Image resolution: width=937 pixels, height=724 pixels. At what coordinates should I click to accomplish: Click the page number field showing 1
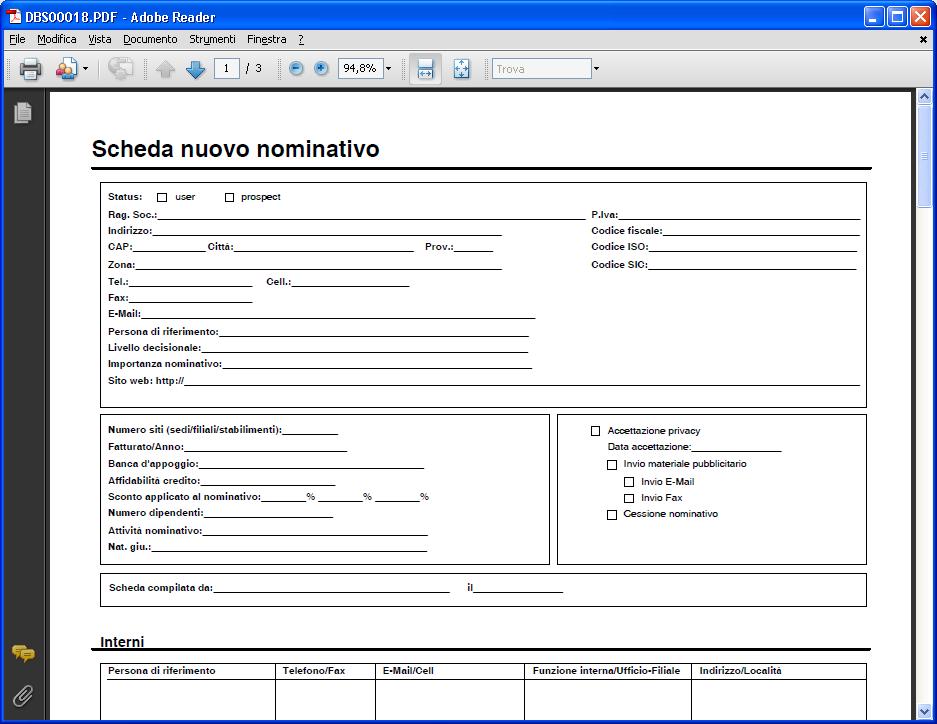pyautogui.click(x=226, y=69)
